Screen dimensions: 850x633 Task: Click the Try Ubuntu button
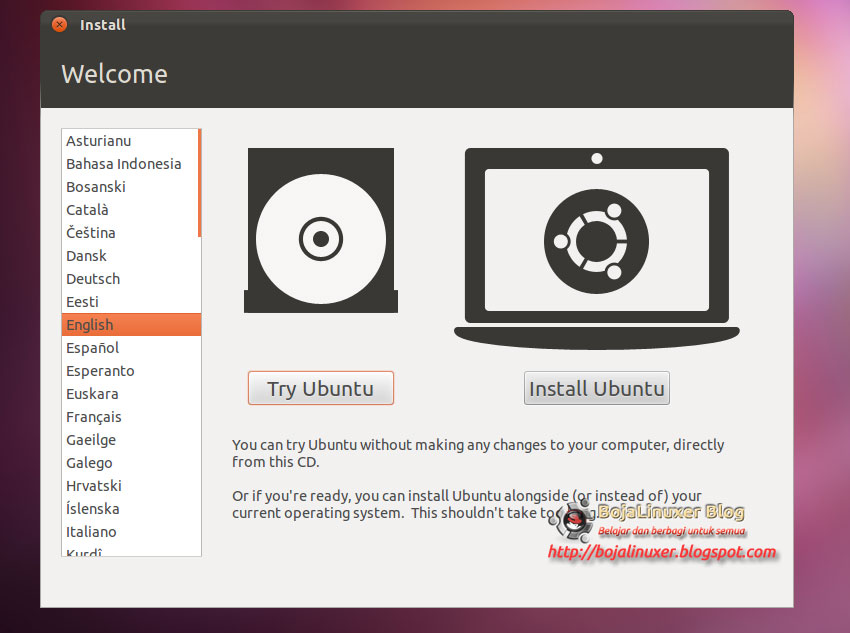coord(320,388)
